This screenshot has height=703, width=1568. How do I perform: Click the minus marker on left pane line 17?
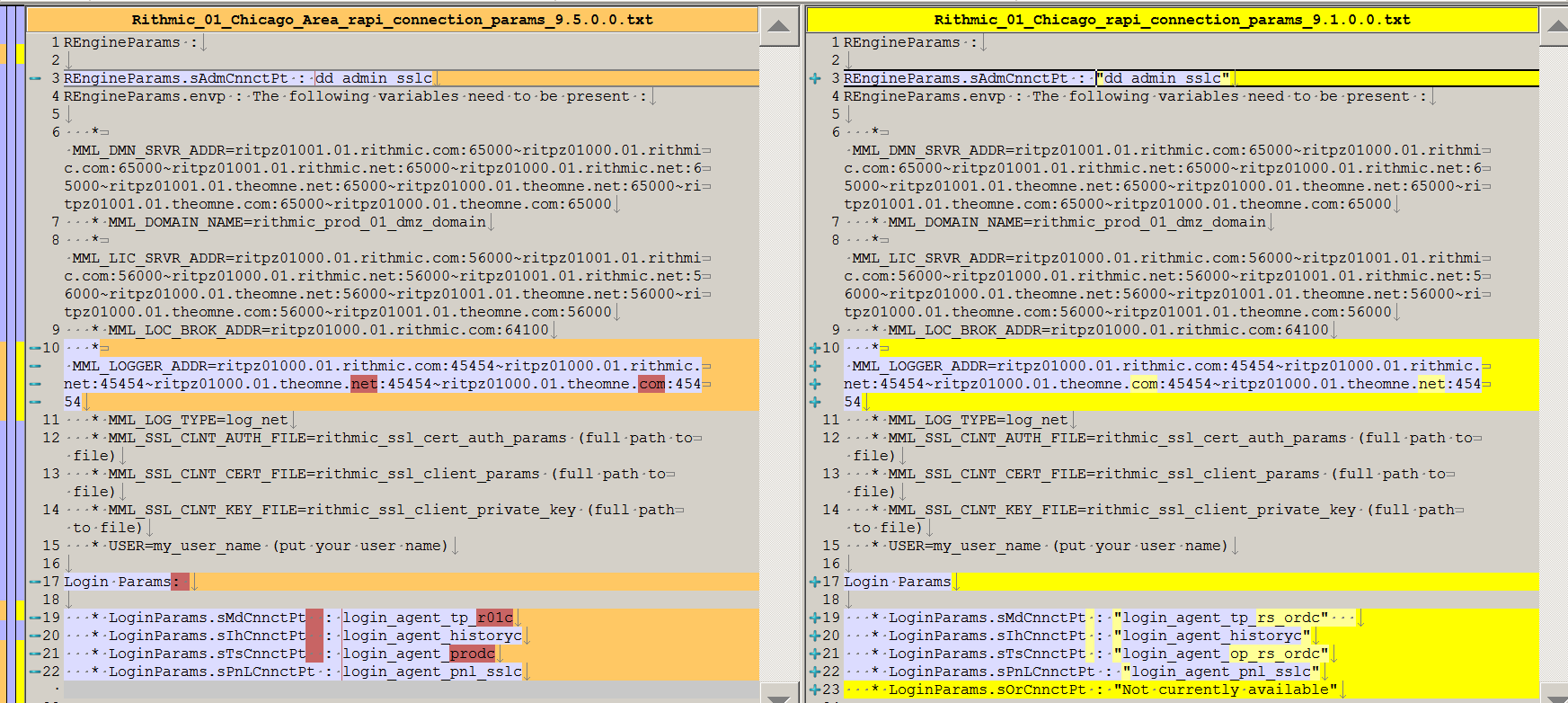(35, 582)
